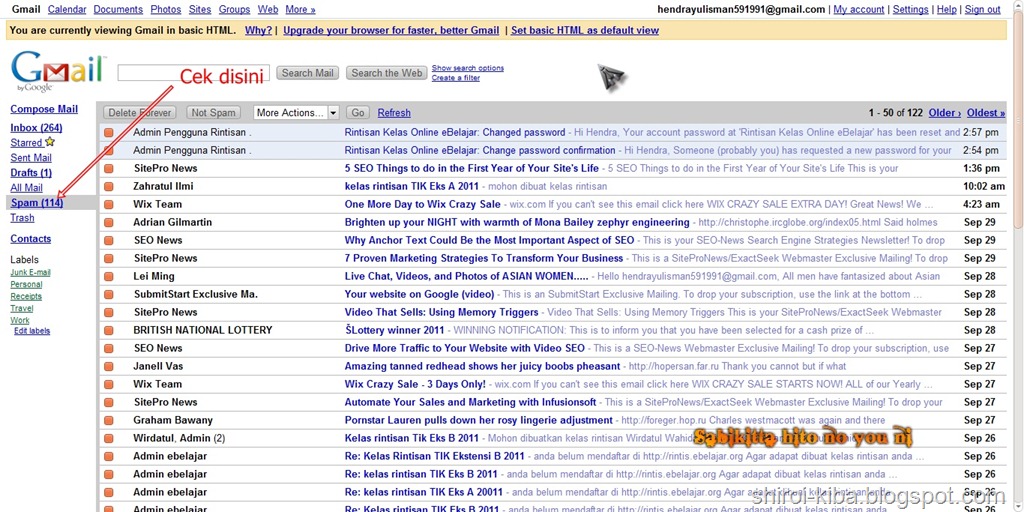Click the star icon next to Starred
Viewport: 1024px width, 512px height.
(50, 142)
